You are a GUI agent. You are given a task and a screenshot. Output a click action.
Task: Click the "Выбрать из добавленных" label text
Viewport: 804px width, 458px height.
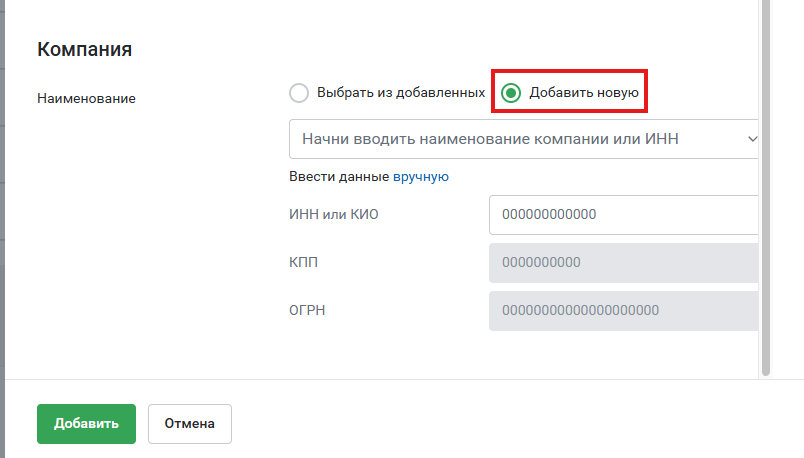pos(401,92)
